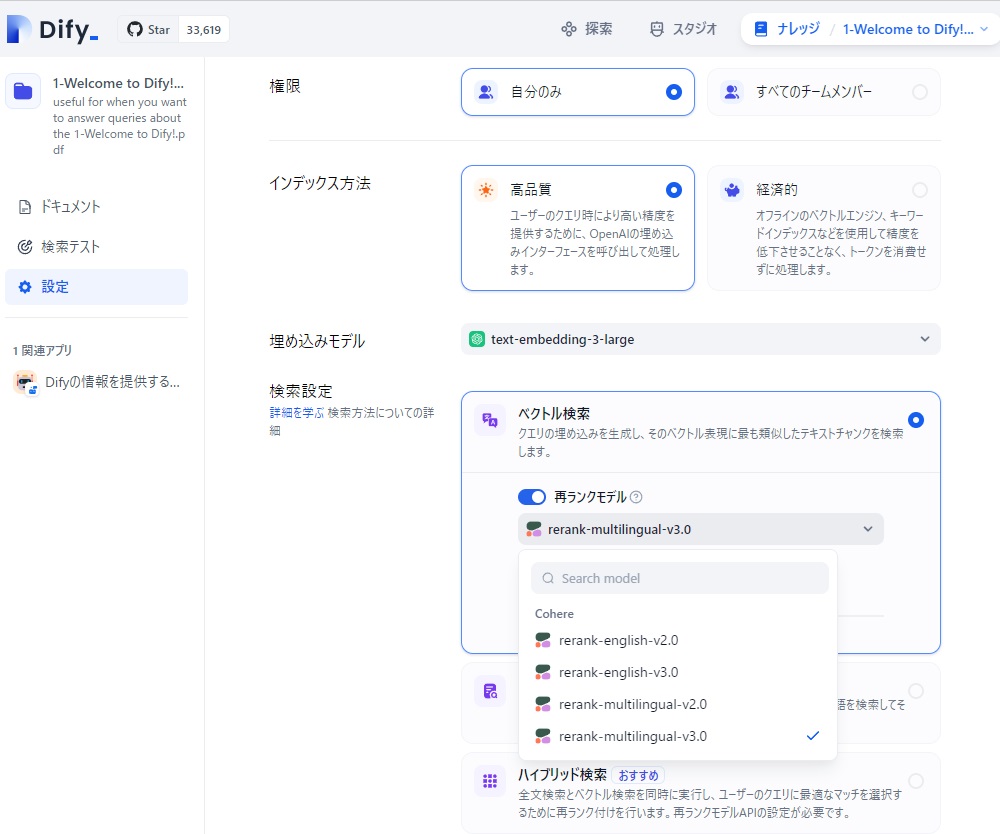Toggle the 再ランクモデル switch

[x=532, y=497]
